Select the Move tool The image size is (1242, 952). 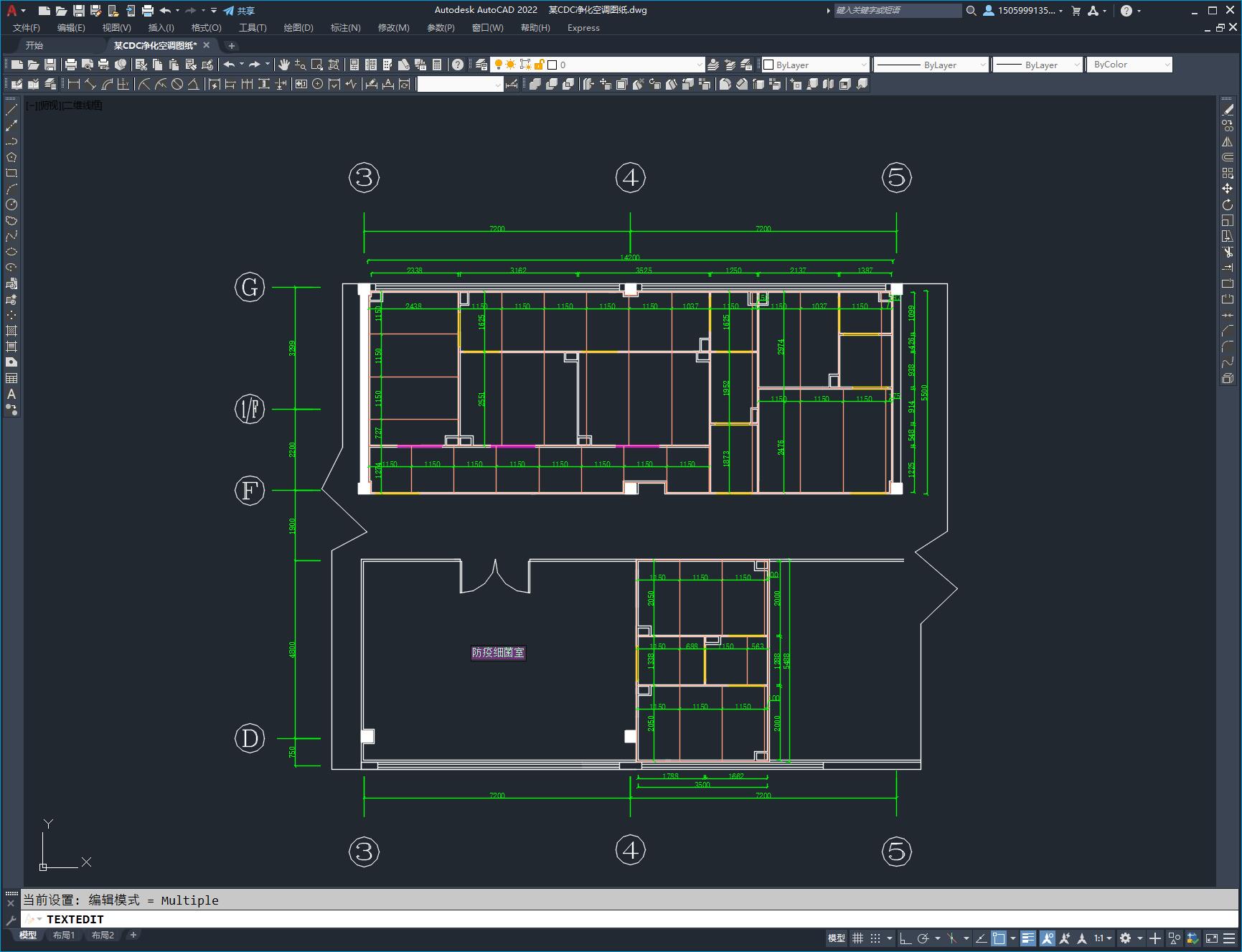click(1228, 189)
